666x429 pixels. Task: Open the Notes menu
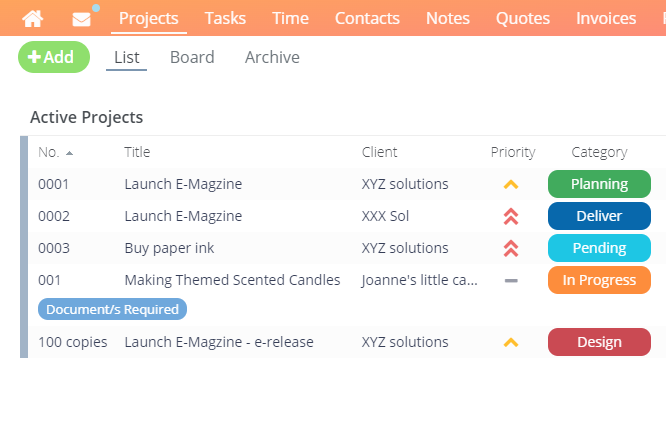click(x=448, y=18)
